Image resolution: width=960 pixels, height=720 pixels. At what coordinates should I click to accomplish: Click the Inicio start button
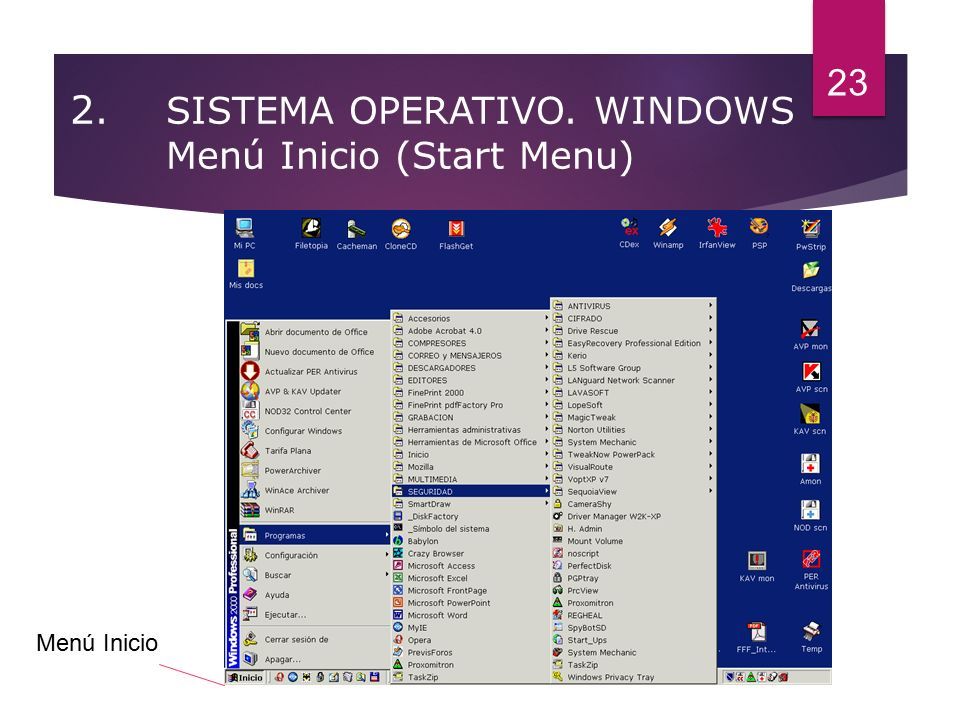pyautogui.click(x=246, y=677)
